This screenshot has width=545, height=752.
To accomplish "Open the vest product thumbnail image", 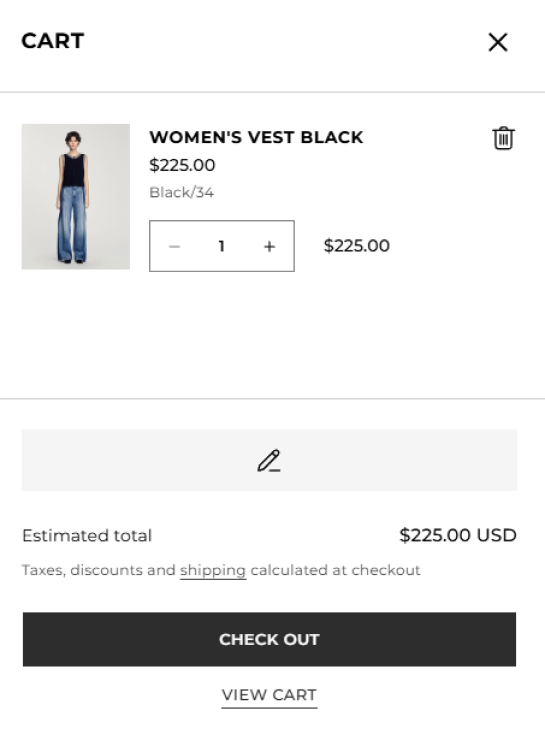I will pos(76,197).
